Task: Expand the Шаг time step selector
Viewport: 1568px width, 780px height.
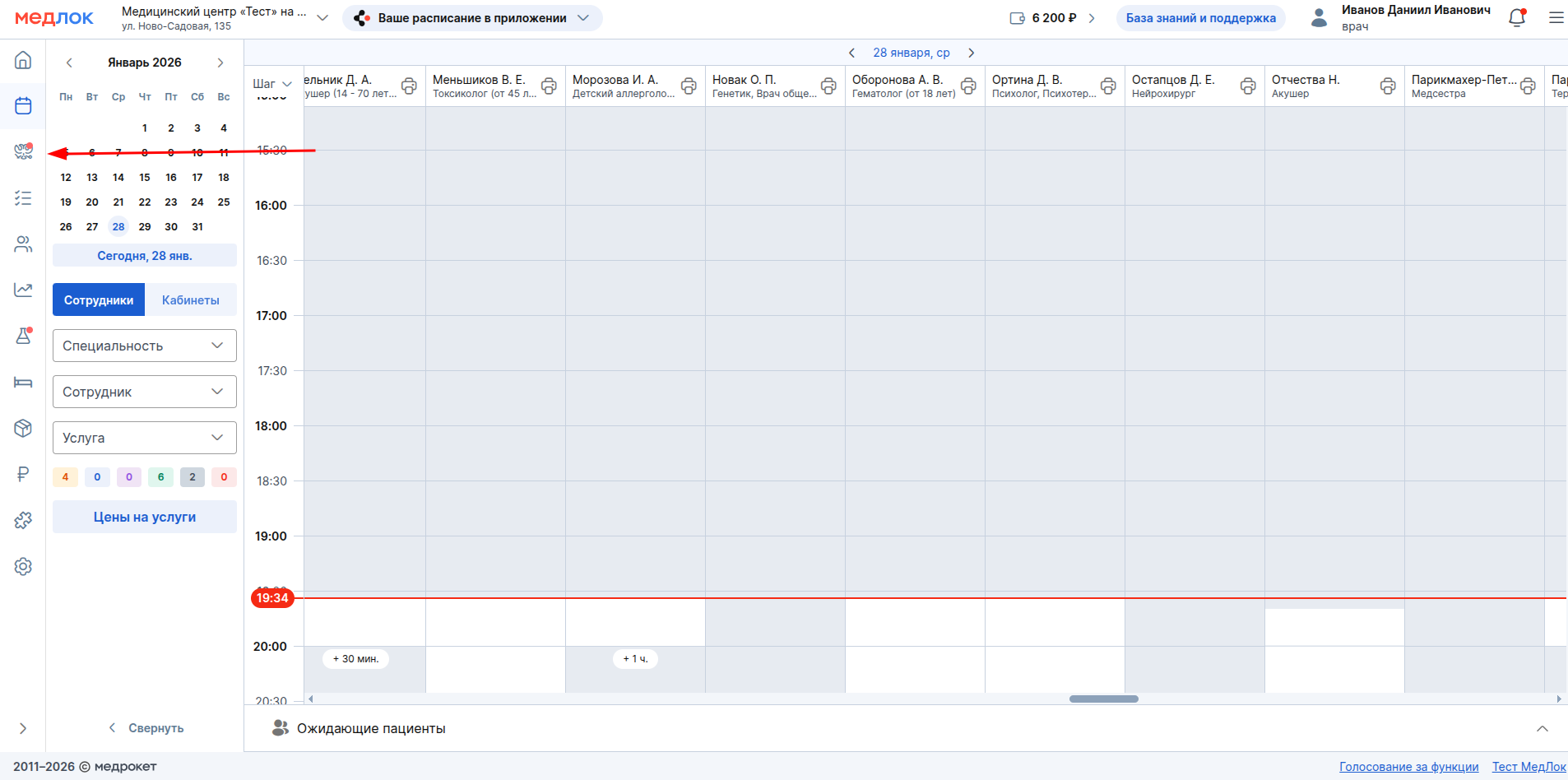Action: [271, 84]
